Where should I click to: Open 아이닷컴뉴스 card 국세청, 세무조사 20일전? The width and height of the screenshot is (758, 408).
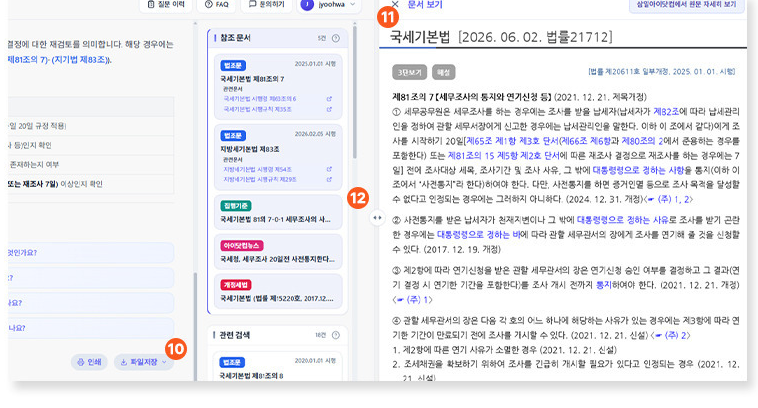pyautogui.click(x=278, y=252)
